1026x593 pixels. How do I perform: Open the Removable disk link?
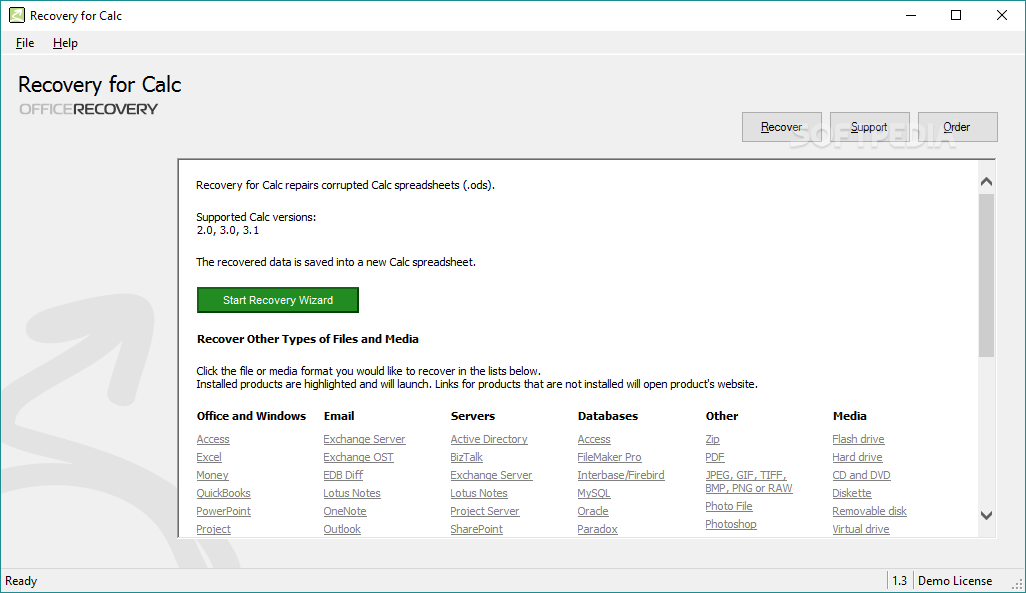(869, 511)
